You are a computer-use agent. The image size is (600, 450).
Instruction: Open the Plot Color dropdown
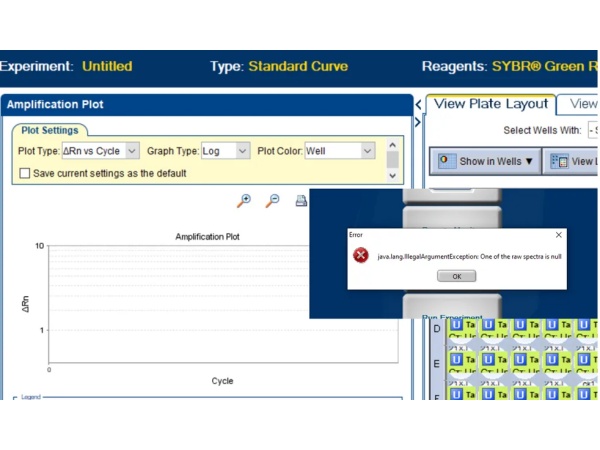point(367,151)
